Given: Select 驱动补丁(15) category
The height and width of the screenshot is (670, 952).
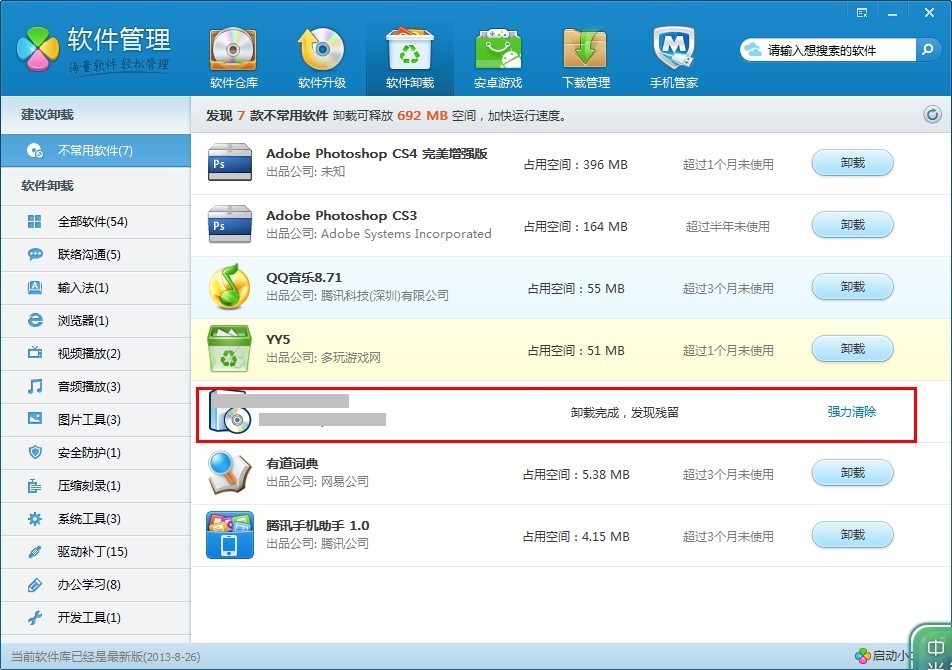Looking at the screenshot, I should click(x=95, y=552).
